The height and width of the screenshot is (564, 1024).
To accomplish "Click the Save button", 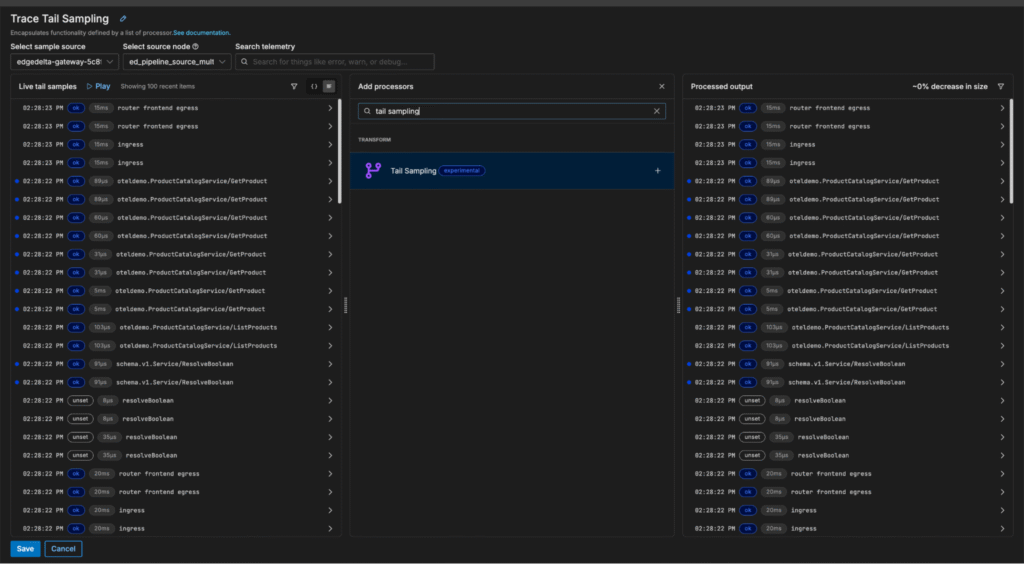I will point(25,548).
